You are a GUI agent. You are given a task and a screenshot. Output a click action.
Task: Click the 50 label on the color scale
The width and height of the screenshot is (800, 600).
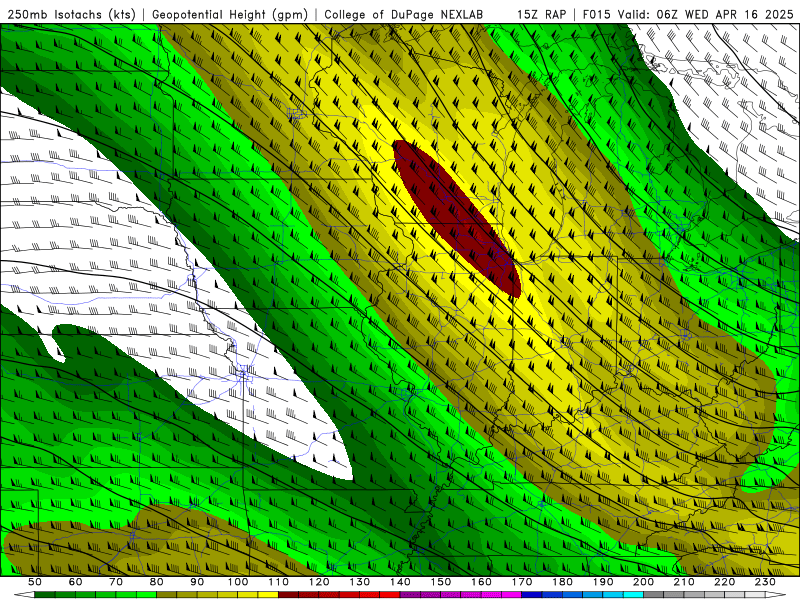click(35, 582)
